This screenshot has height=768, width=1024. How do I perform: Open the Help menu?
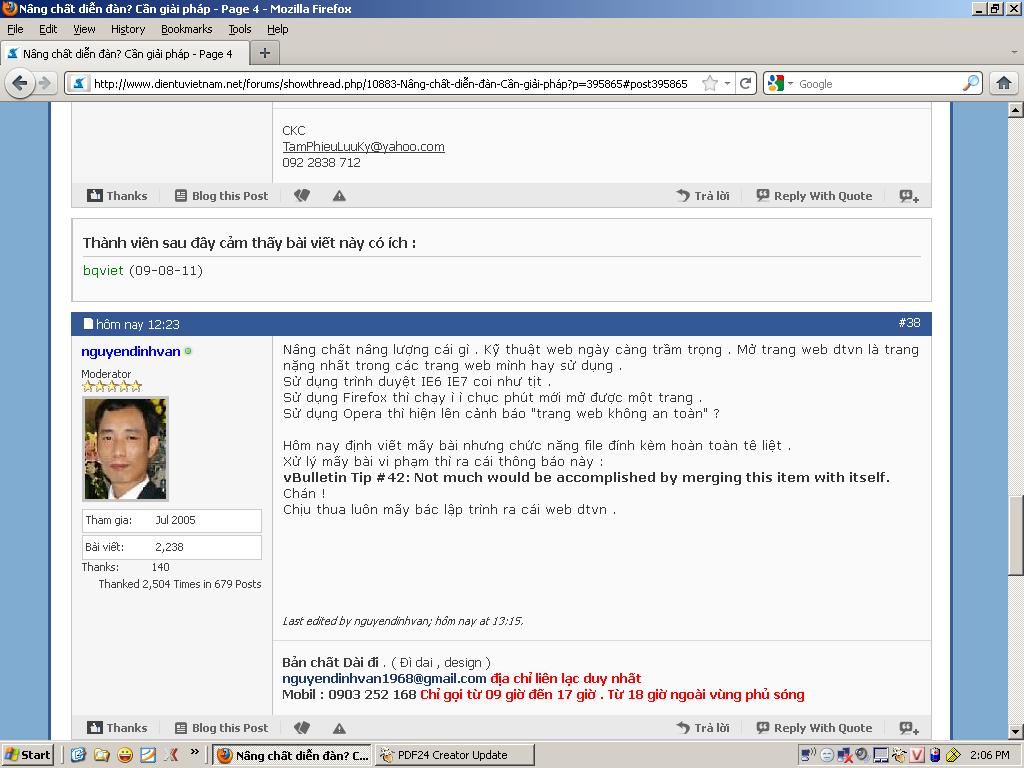click(278, 29)
